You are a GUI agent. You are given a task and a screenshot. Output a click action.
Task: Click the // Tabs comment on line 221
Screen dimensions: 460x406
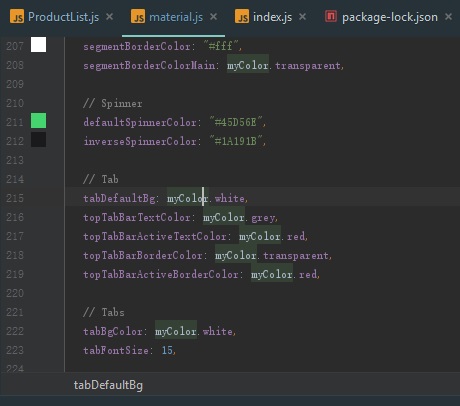pyautogui.click(x=104, y=312)
